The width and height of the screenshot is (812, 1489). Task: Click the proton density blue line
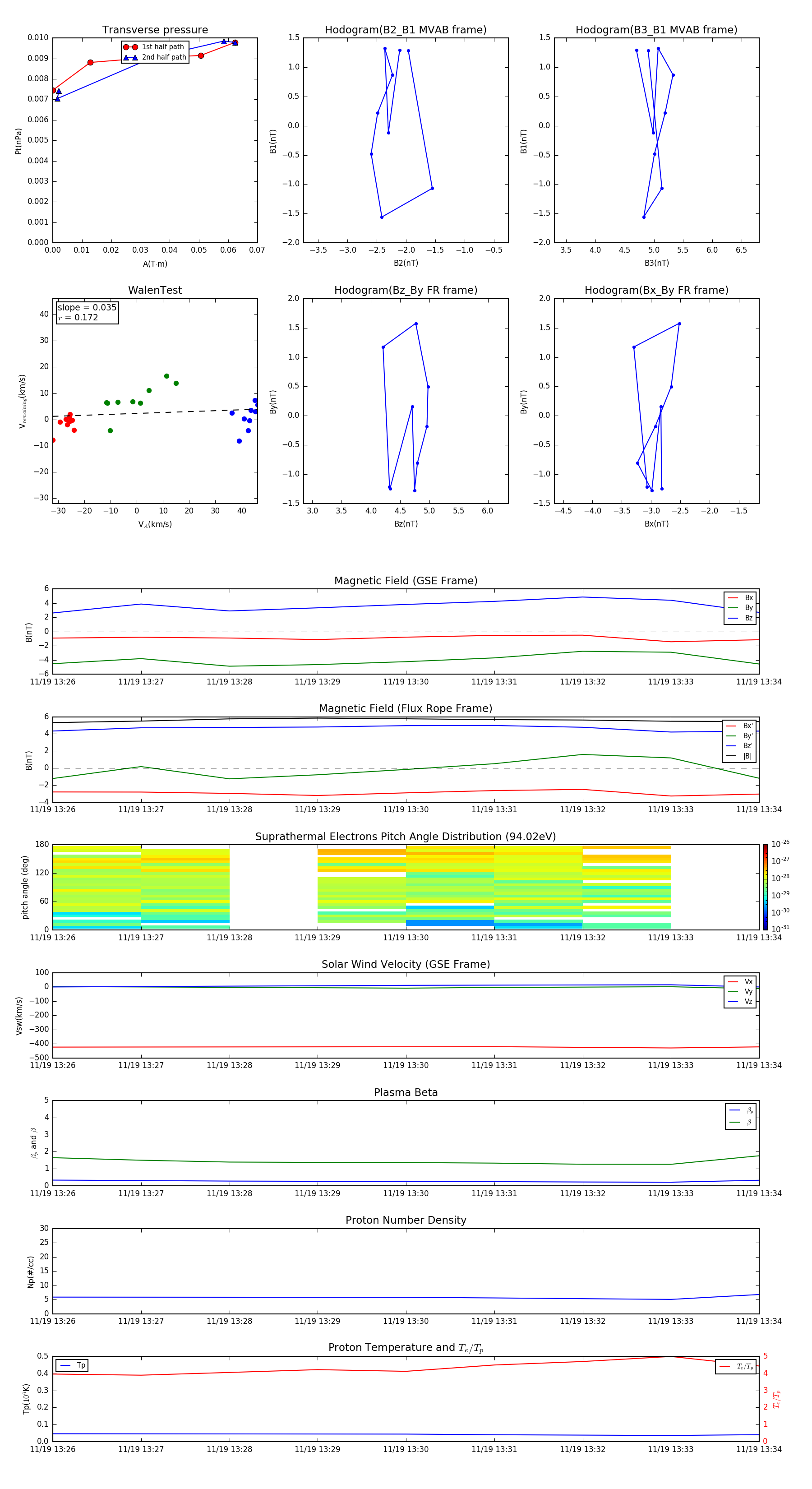click(x=406, y=1297)
